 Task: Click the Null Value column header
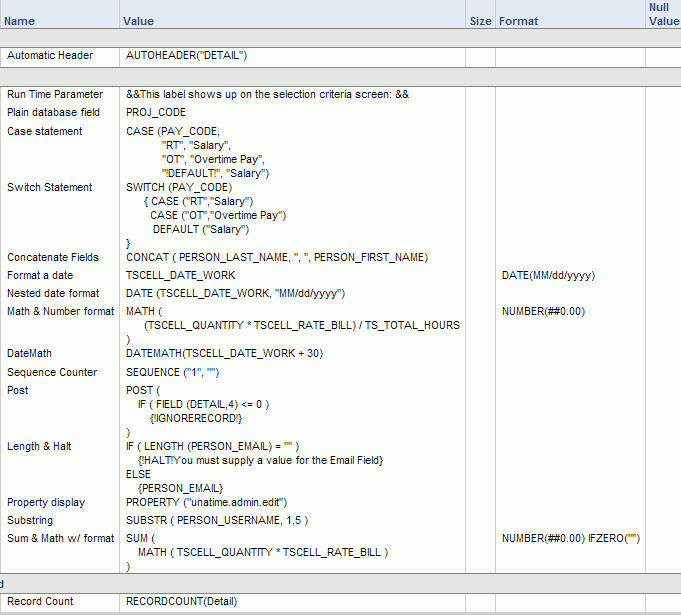663,14
